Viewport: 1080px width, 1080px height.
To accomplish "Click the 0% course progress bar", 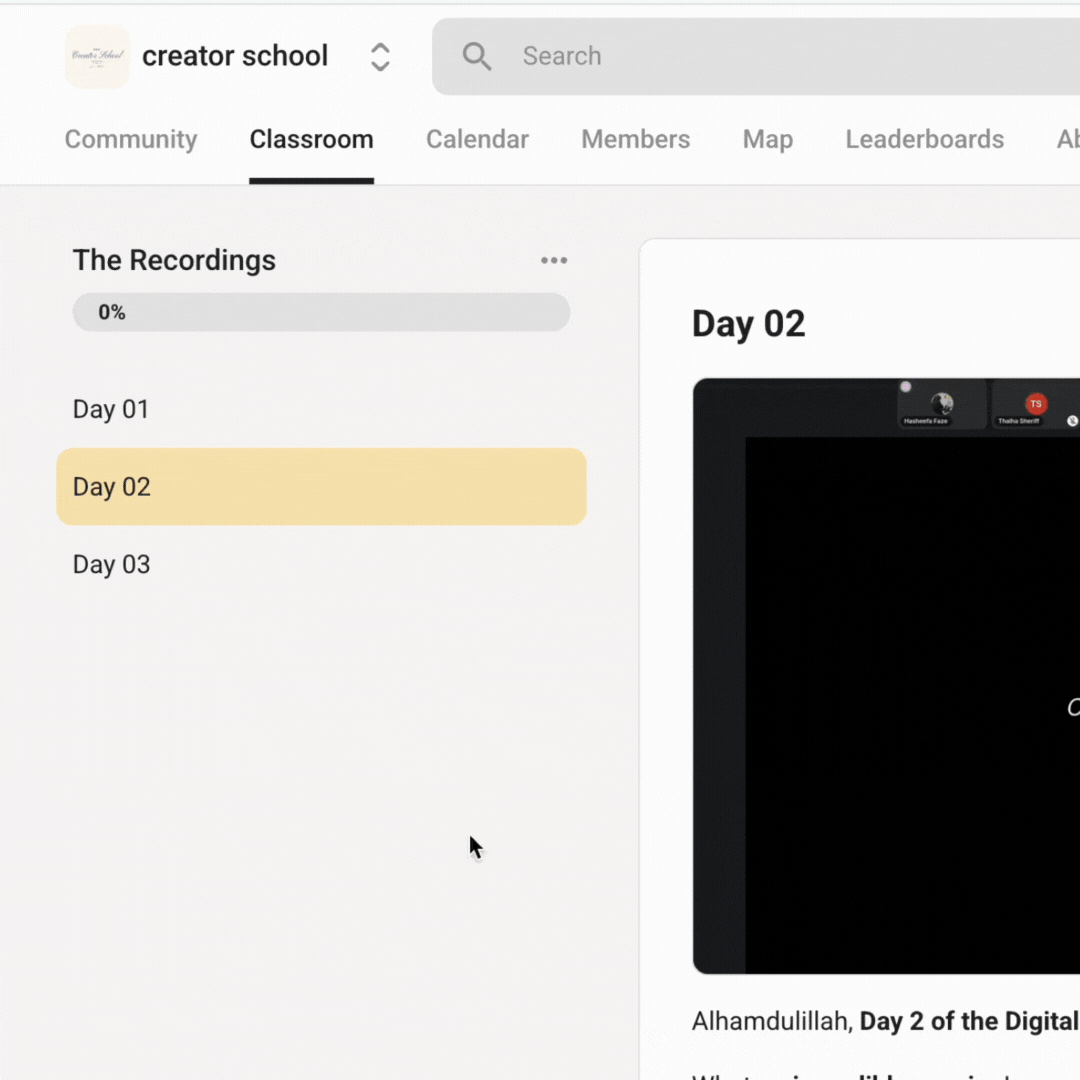I will pos(321,313).
